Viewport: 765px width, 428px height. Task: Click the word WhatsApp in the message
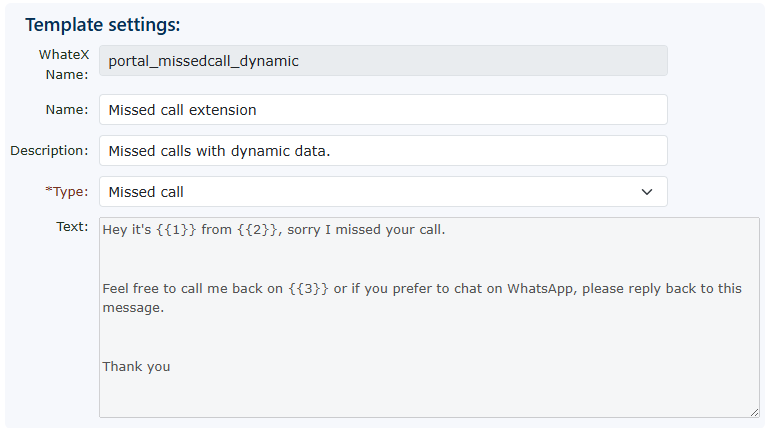541,289
